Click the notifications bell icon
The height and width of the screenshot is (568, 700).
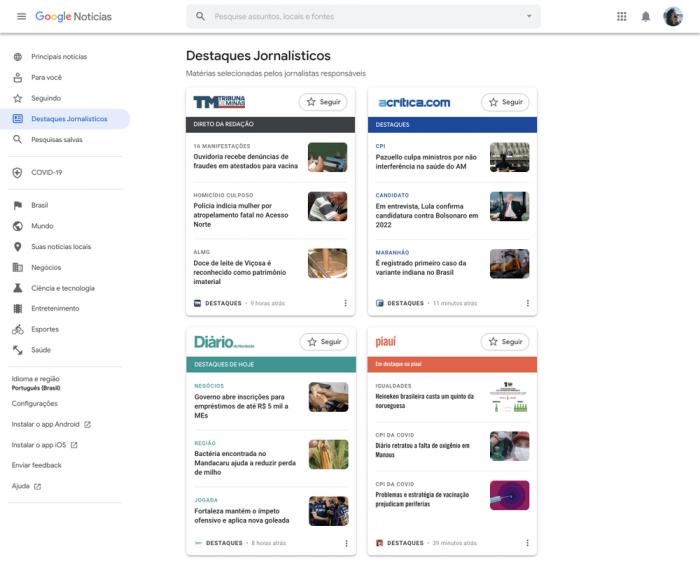tap(646, 17)
